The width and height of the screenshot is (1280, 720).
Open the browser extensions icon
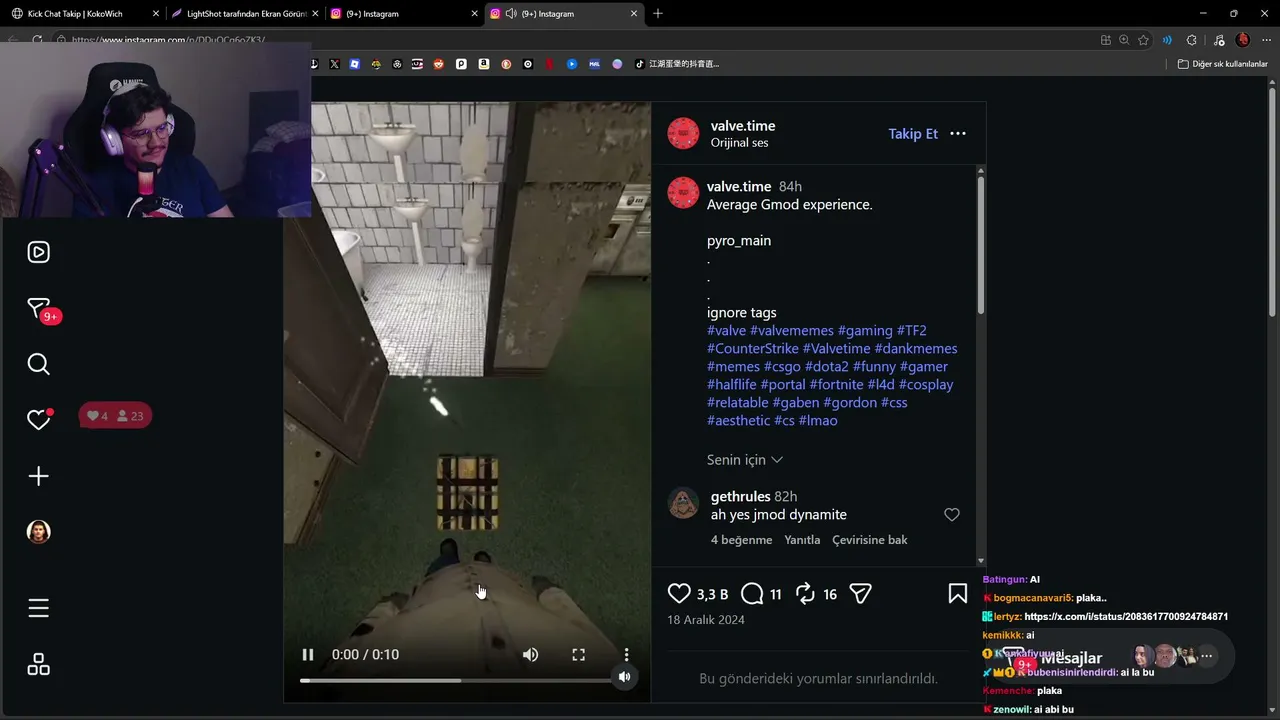1191,40
